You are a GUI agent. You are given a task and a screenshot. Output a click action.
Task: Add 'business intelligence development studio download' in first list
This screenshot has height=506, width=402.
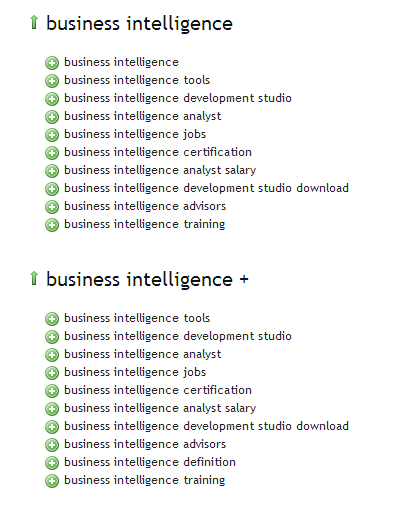(x=52, y=189)
